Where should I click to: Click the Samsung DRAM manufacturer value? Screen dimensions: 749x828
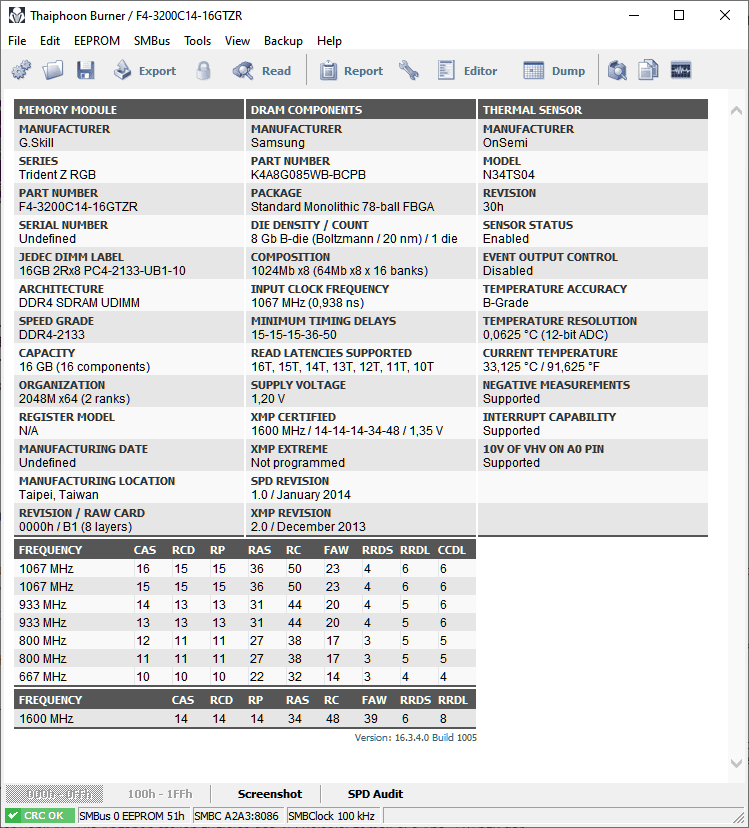pyautogui.click(x=278, y=143)
